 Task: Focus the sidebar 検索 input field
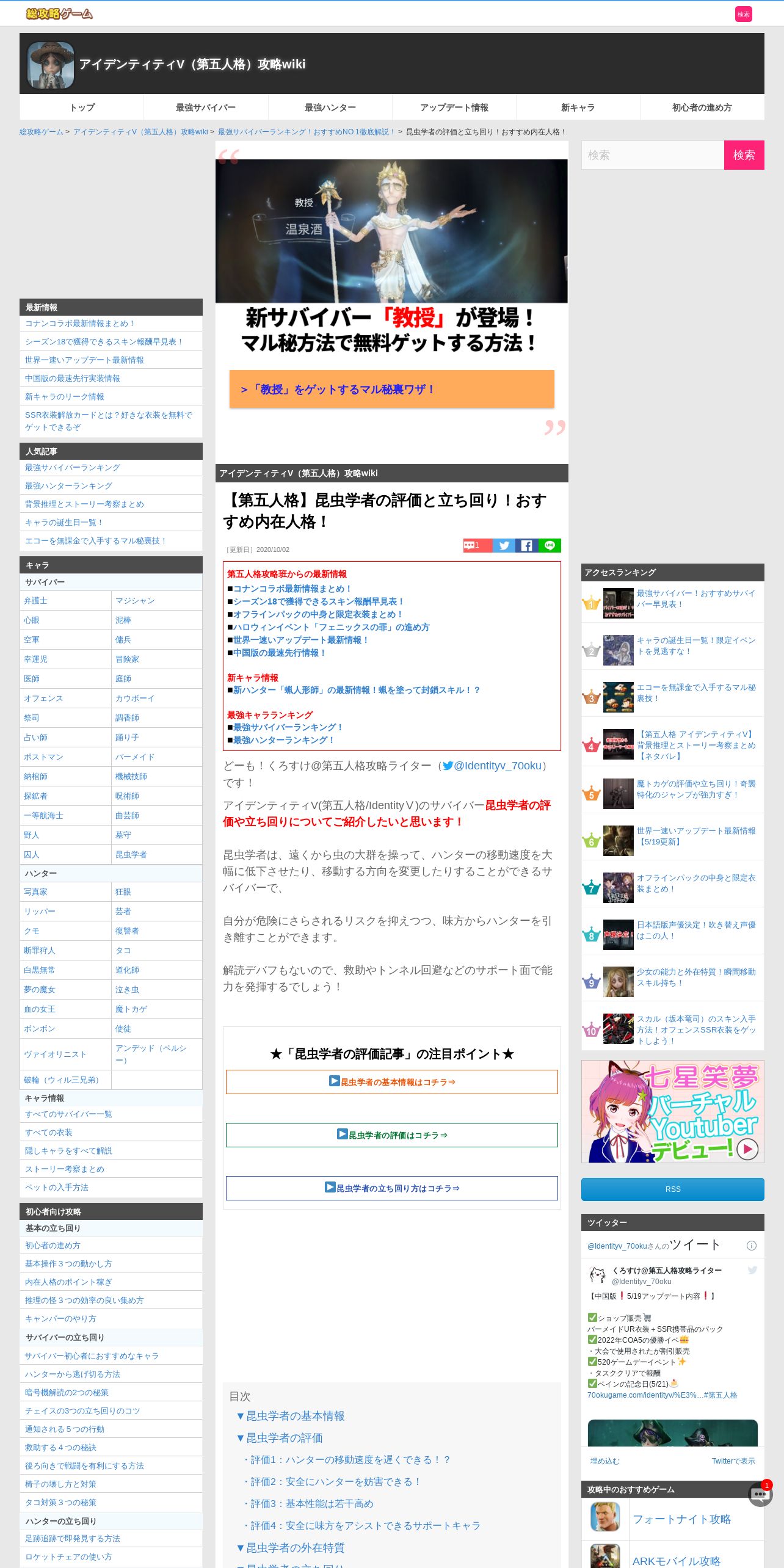coord(653,155)
